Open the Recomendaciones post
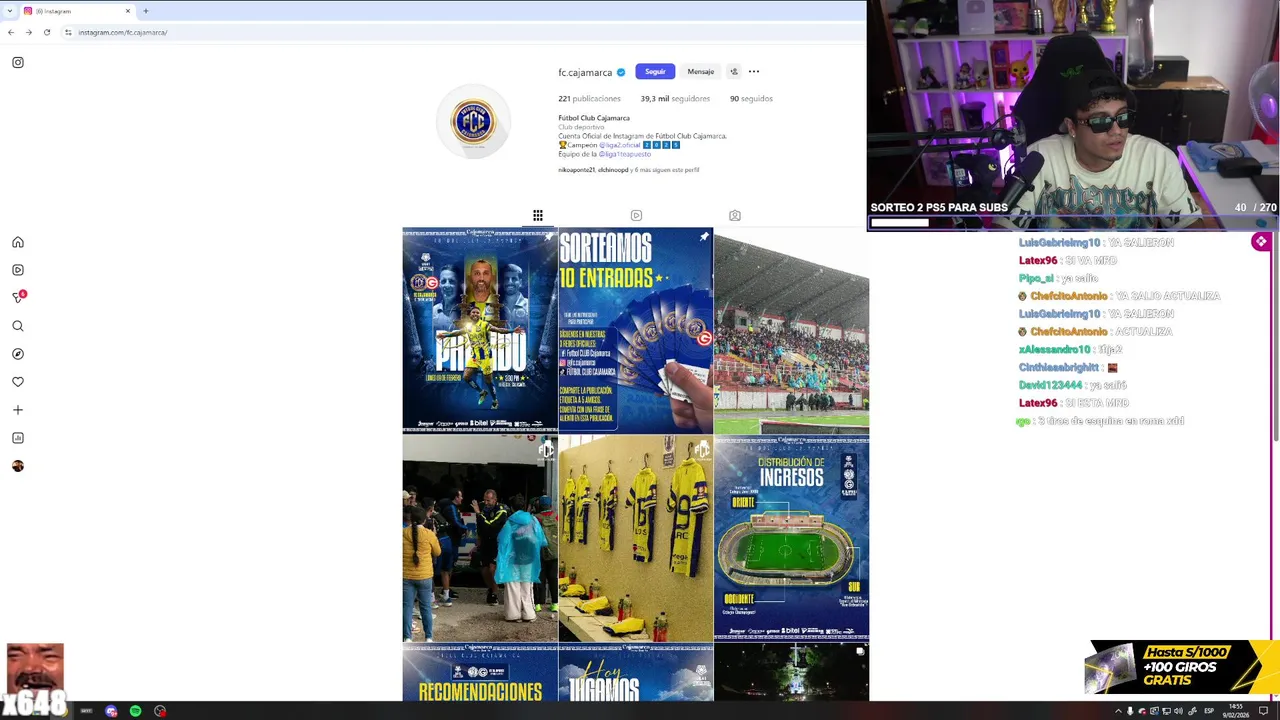1280x720 pixels. pyautogui.click(x=480, y=672)
